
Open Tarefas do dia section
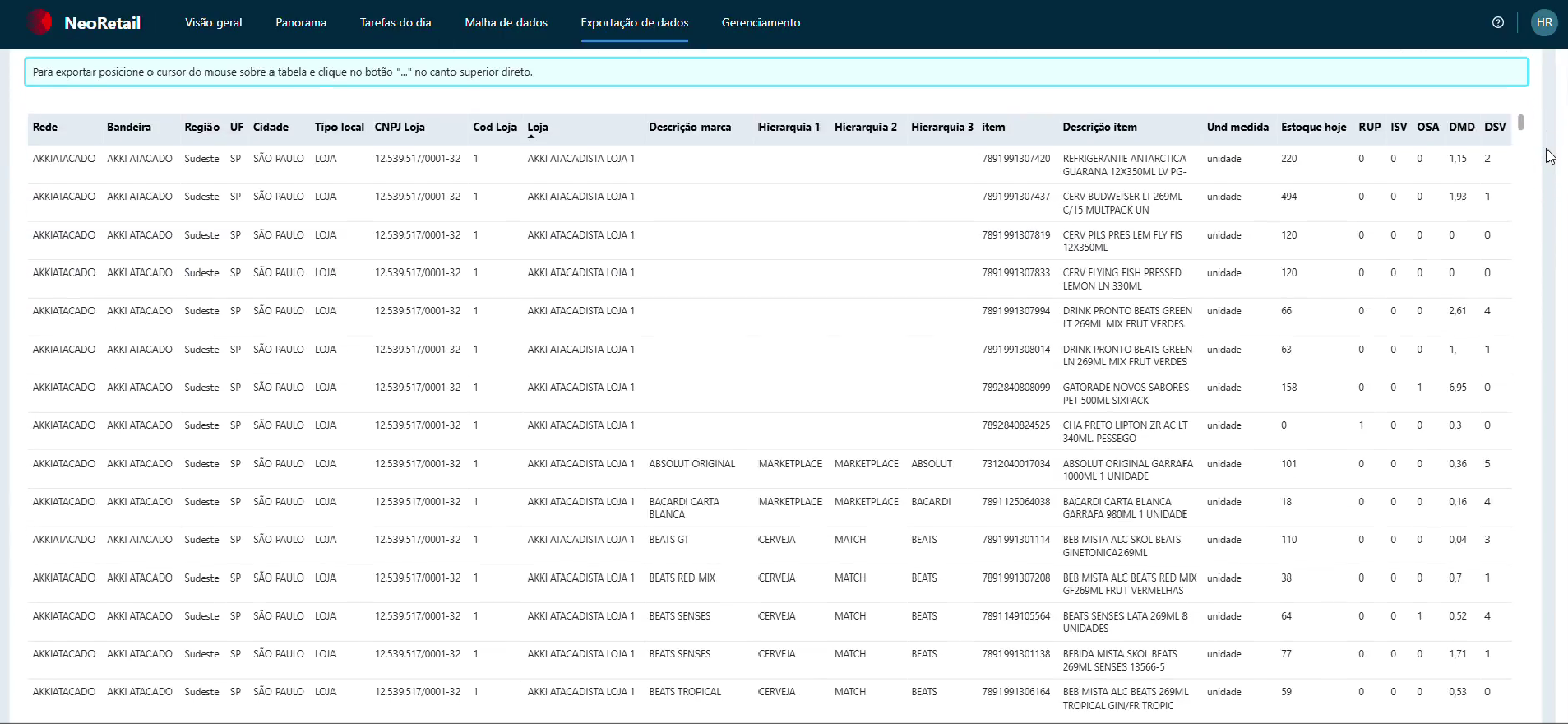(x=395, y=22)
